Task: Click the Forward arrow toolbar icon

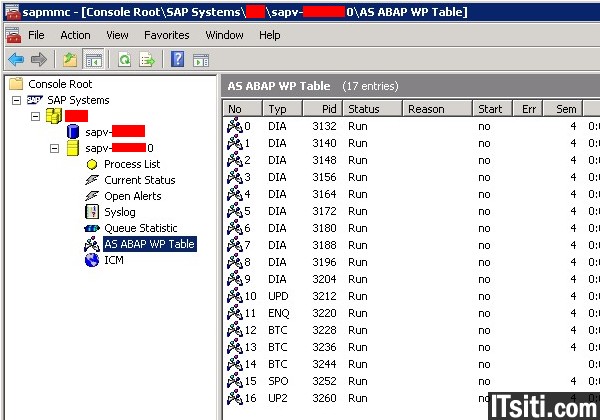Action: coord(38,60)
